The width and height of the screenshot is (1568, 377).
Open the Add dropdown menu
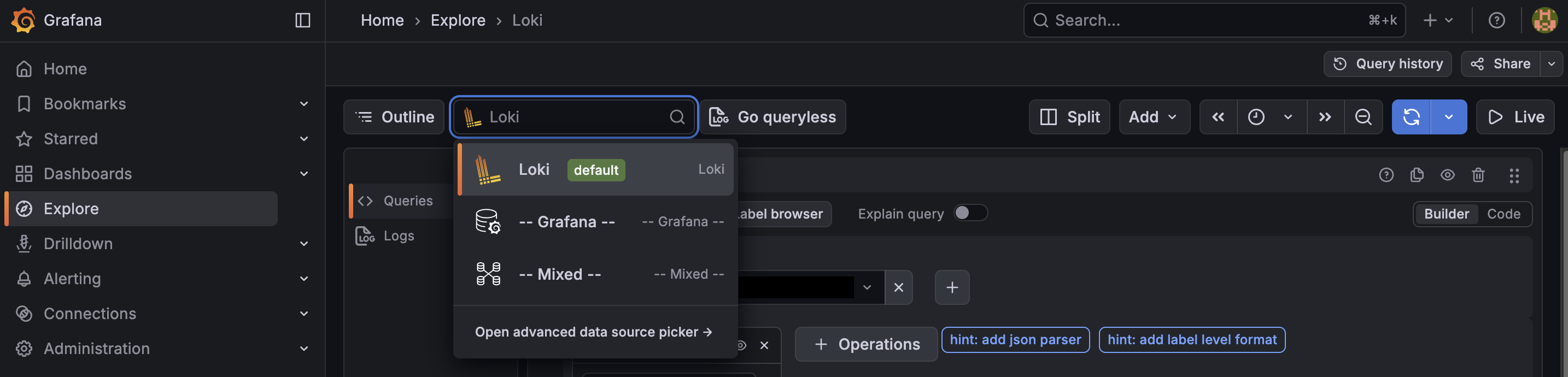coord(1154,117)
